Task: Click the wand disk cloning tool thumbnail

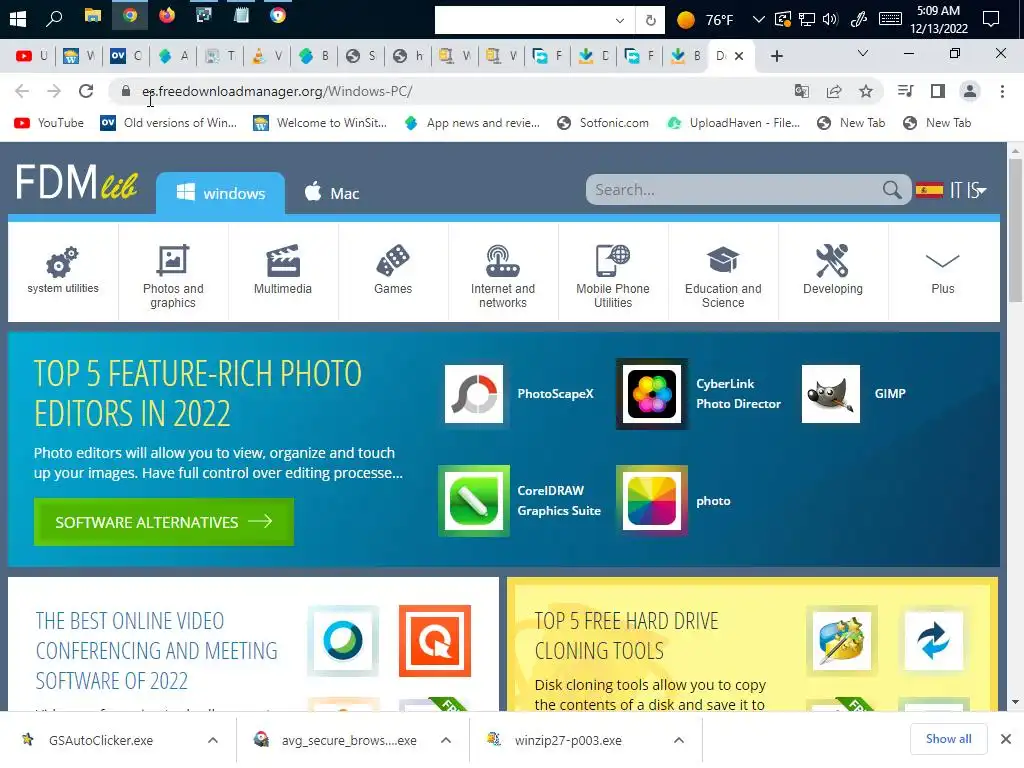Action: pos(842,641)
